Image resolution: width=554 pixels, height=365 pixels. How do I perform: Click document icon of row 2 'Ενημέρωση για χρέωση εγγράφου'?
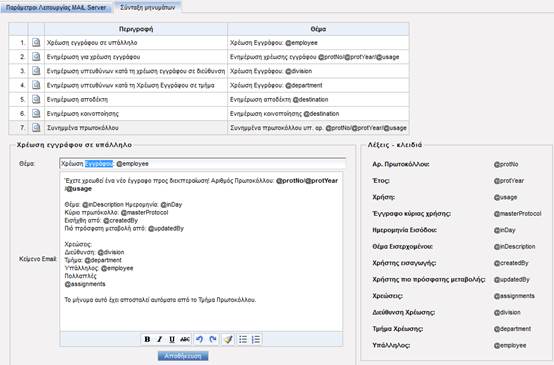36,57
